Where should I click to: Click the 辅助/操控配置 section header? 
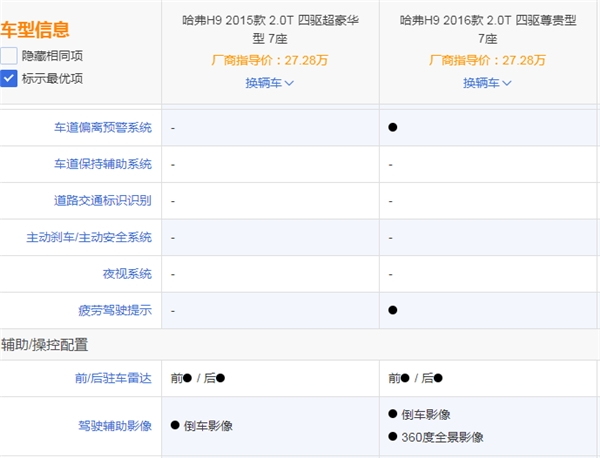click(45, 345)
